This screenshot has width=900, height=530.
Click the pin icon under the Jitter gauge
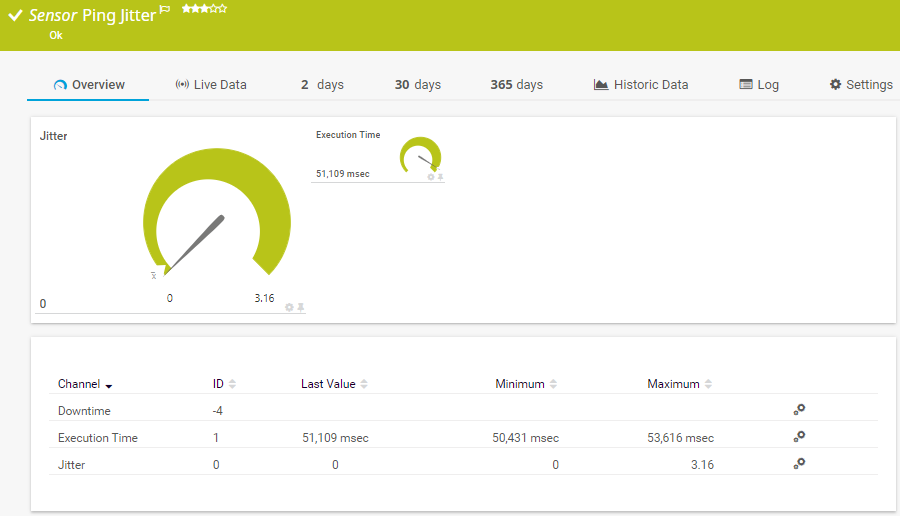click(x=300, y=308)
